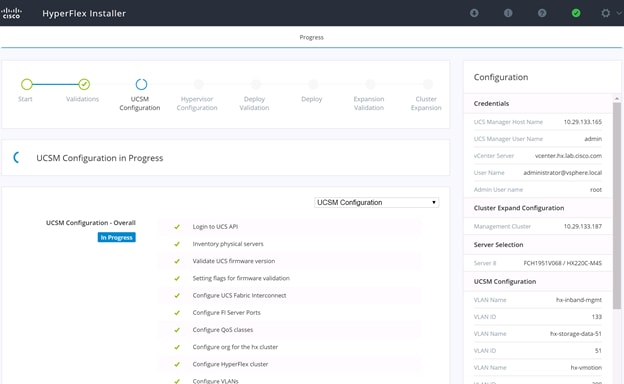624x384 pixels.
Task: Click the download icon in the top bar
Action: pos(474,13)
